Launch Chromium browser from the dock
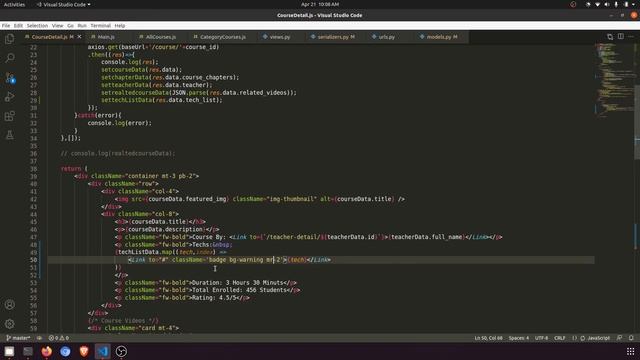 coord(65,351)
